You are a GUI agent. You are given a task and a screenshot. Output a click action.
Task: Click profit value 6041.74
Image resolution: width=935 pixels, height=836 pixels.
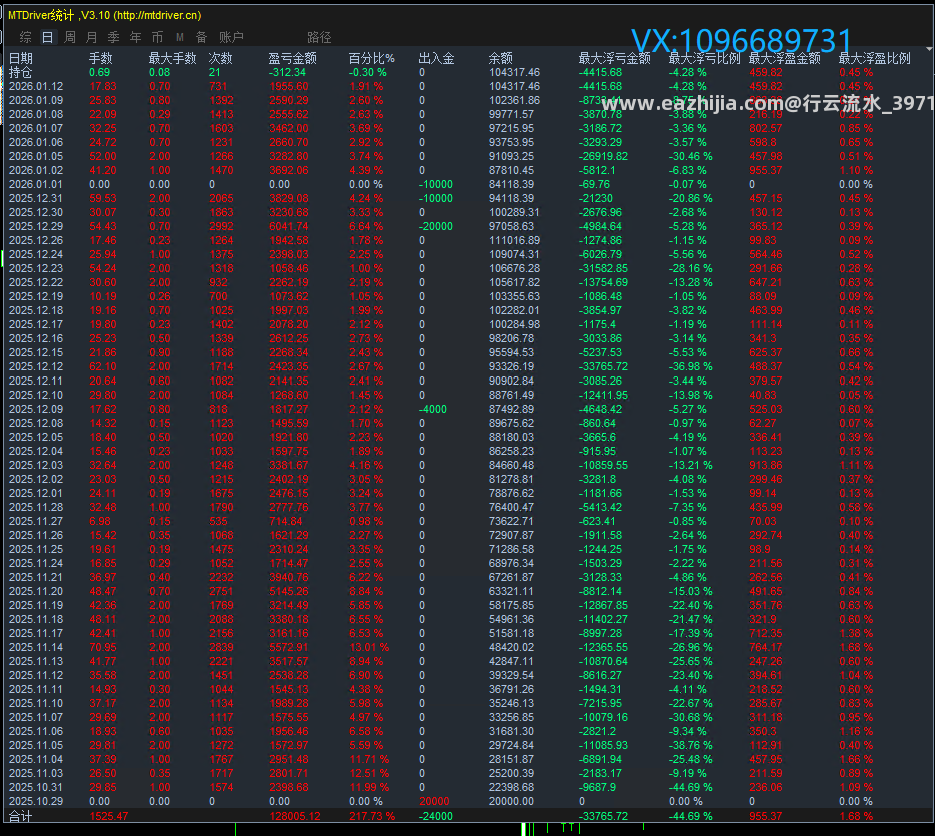point(289,226)
